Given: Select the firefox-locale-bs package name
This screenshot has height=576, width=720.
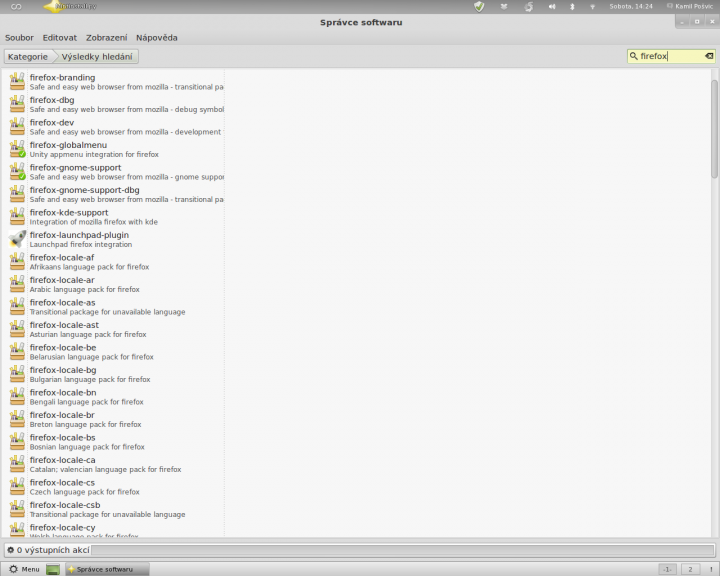Looking at the screenshot, I should [62, 438].
